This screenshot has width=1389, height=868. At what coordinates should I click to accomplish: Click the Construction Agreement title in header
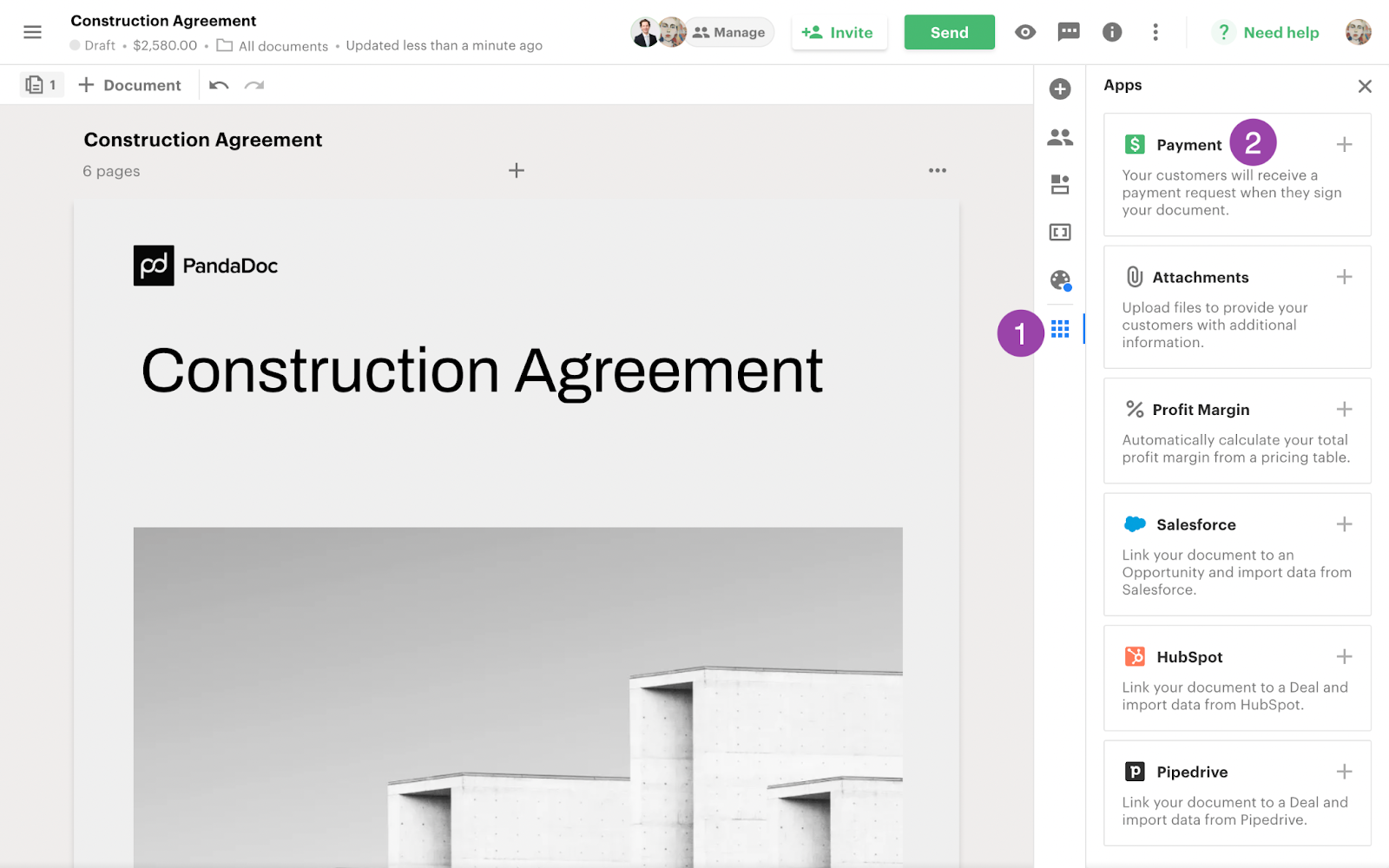pos(163,21)
